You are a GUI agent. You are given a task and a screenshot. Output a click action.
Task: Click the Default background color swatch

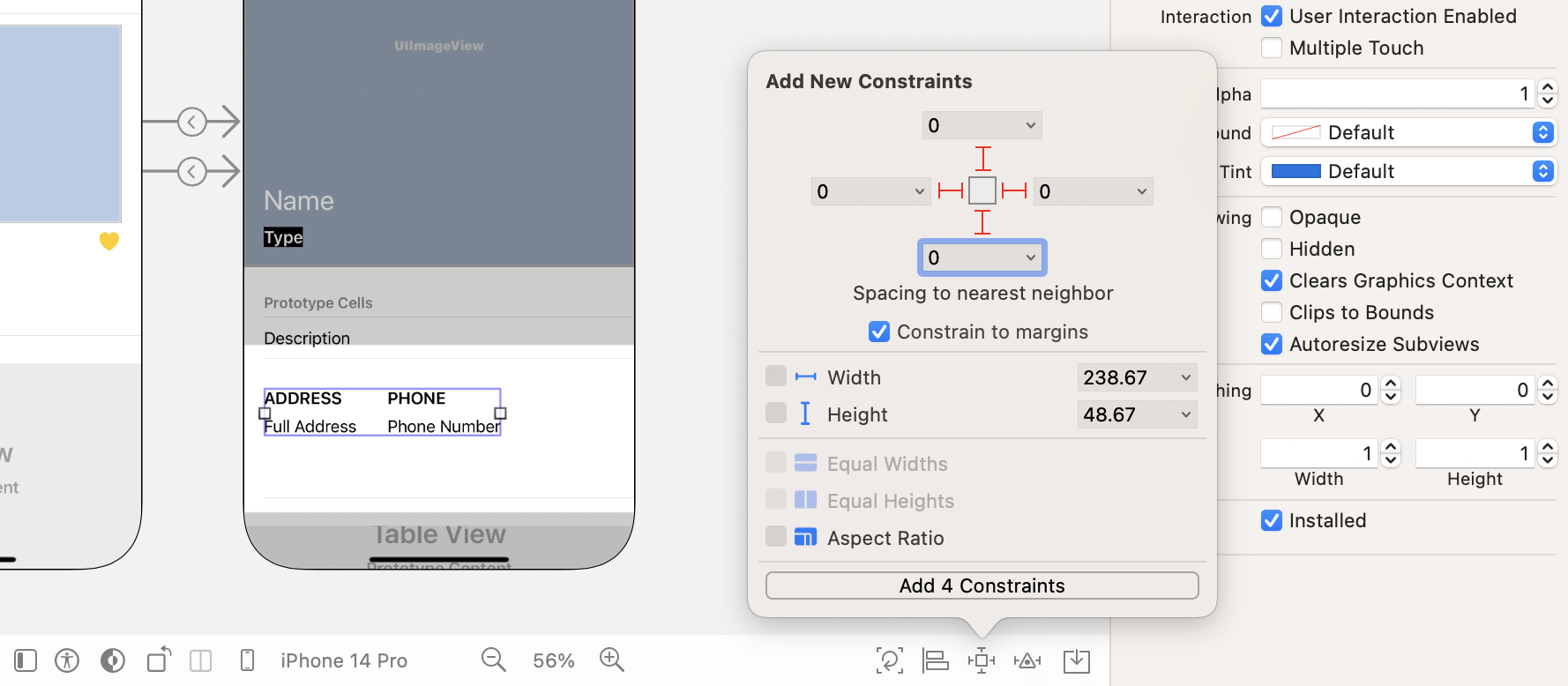[1296, 132]
